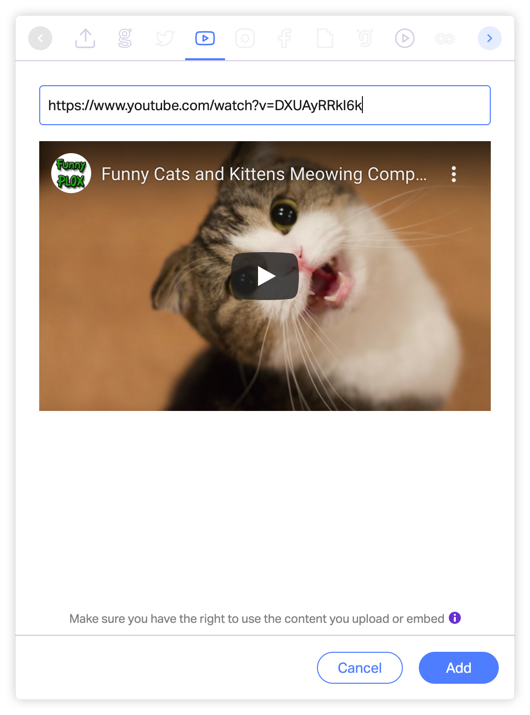
Task: Open the spiral logo source tab
Action: pos(365,38)
